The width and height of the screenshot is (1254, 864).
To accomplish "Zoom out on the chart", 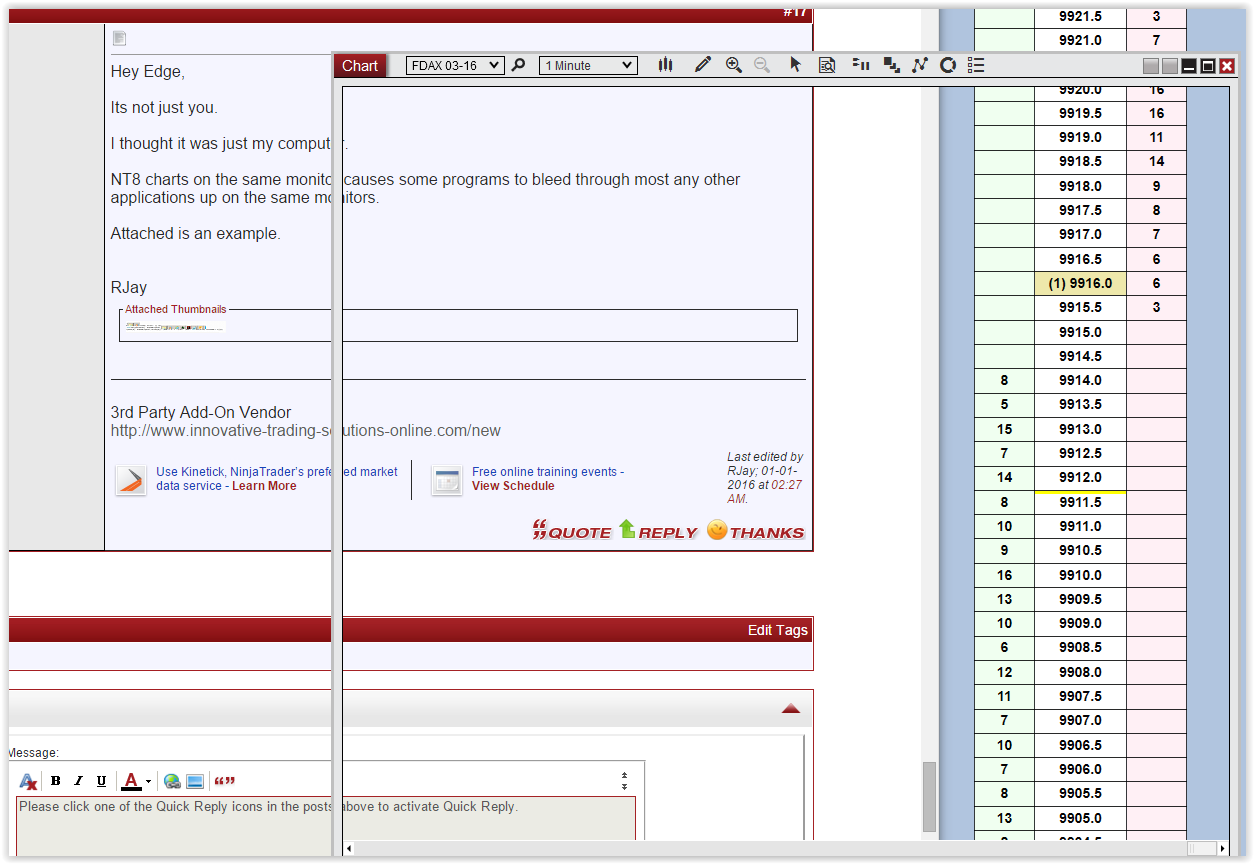I will tap(762, 65).
